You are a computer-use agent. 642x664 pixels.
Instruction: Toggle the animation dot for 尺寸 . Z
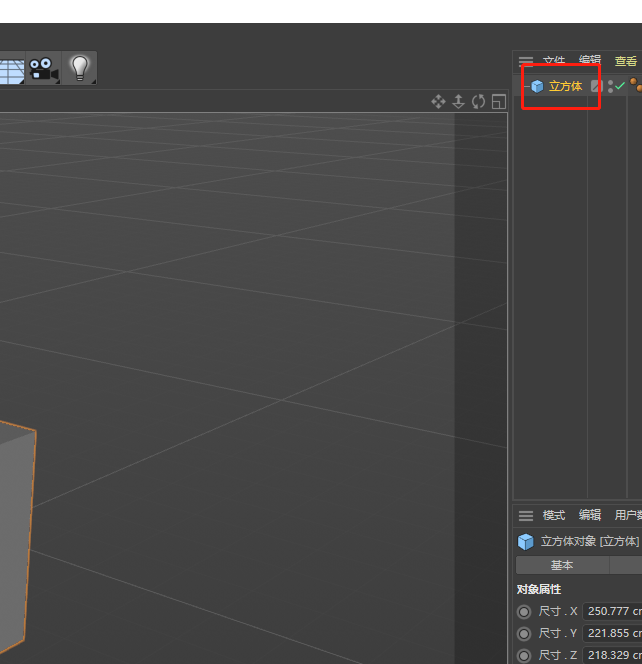(524, 656)
